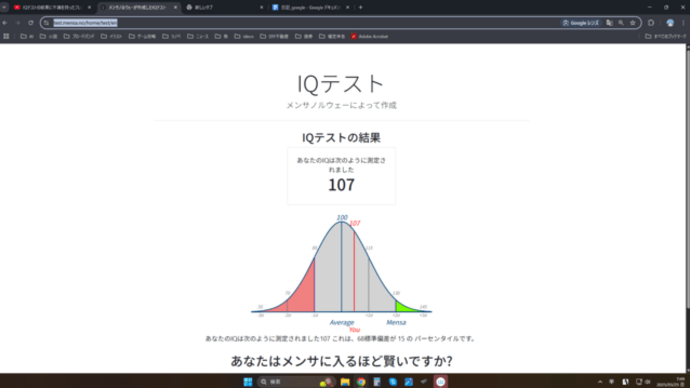
Task: Close the Google Docs tab
Action: tap(348, 7)
